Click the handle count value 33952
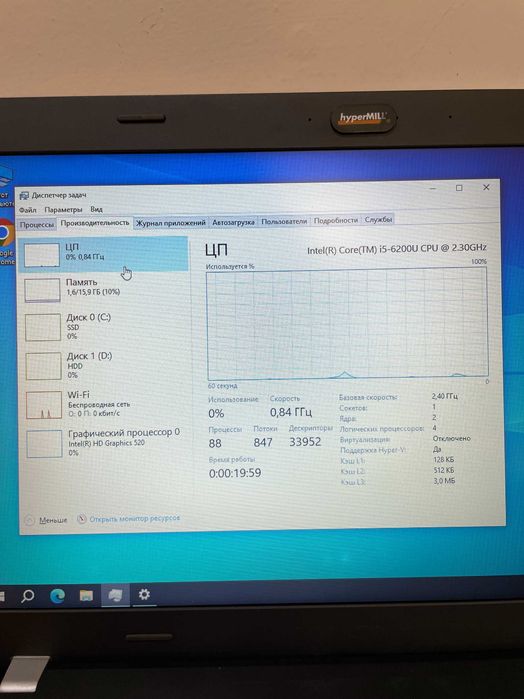 coord(305,442)
